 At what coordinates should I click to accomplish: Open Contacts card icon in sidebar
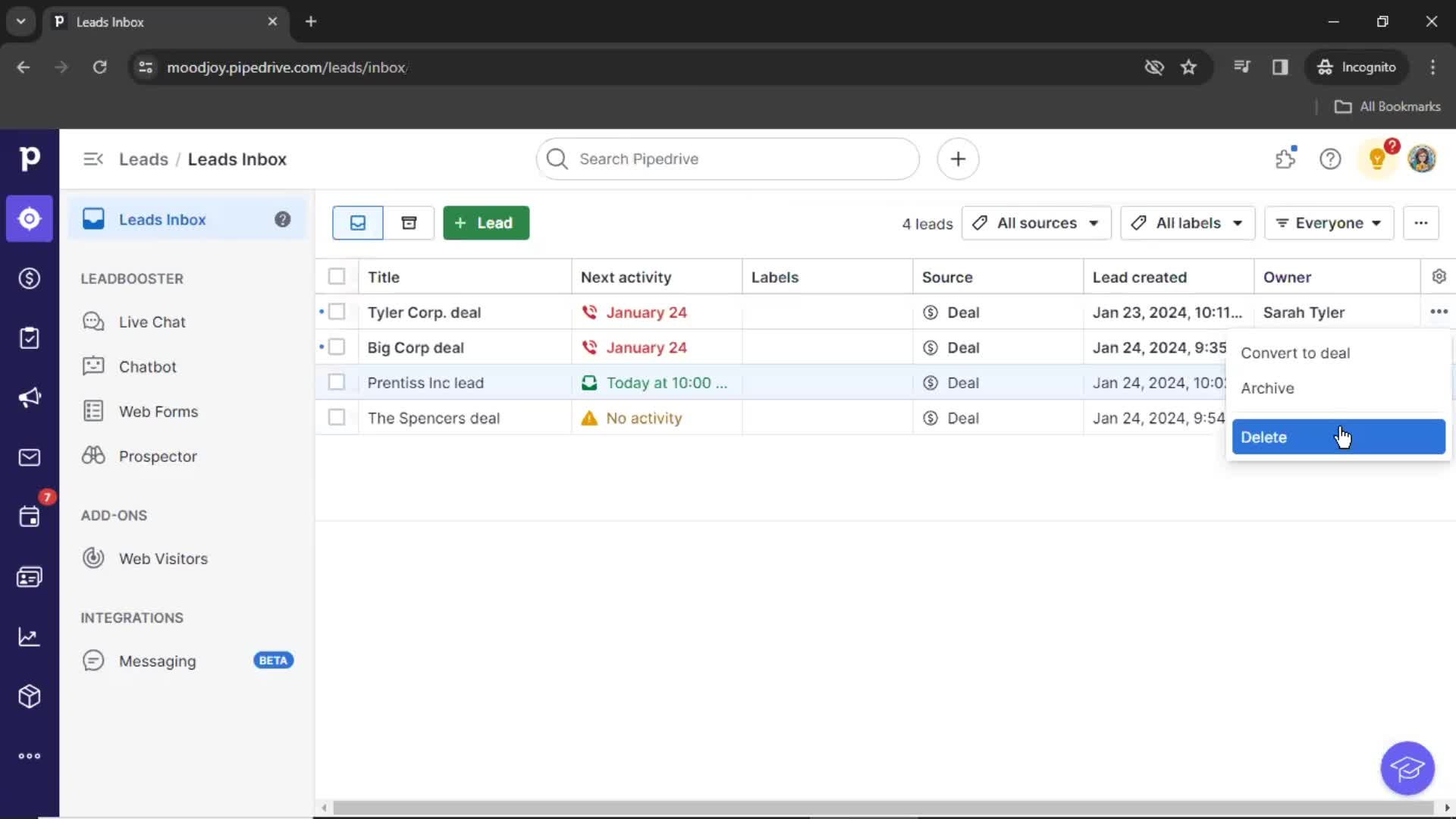point(30,577)
